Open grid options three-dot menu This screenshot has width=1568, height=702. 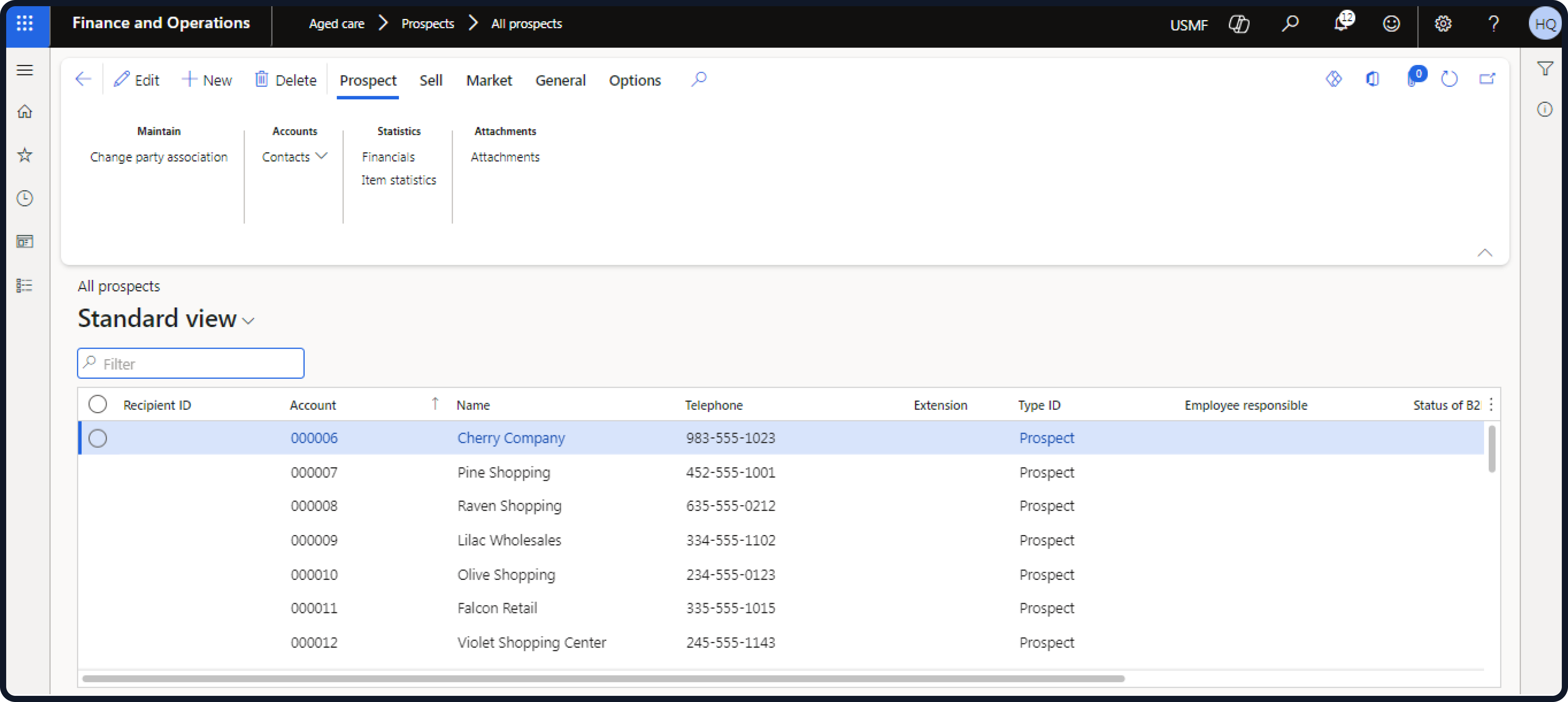[1491, 404]
